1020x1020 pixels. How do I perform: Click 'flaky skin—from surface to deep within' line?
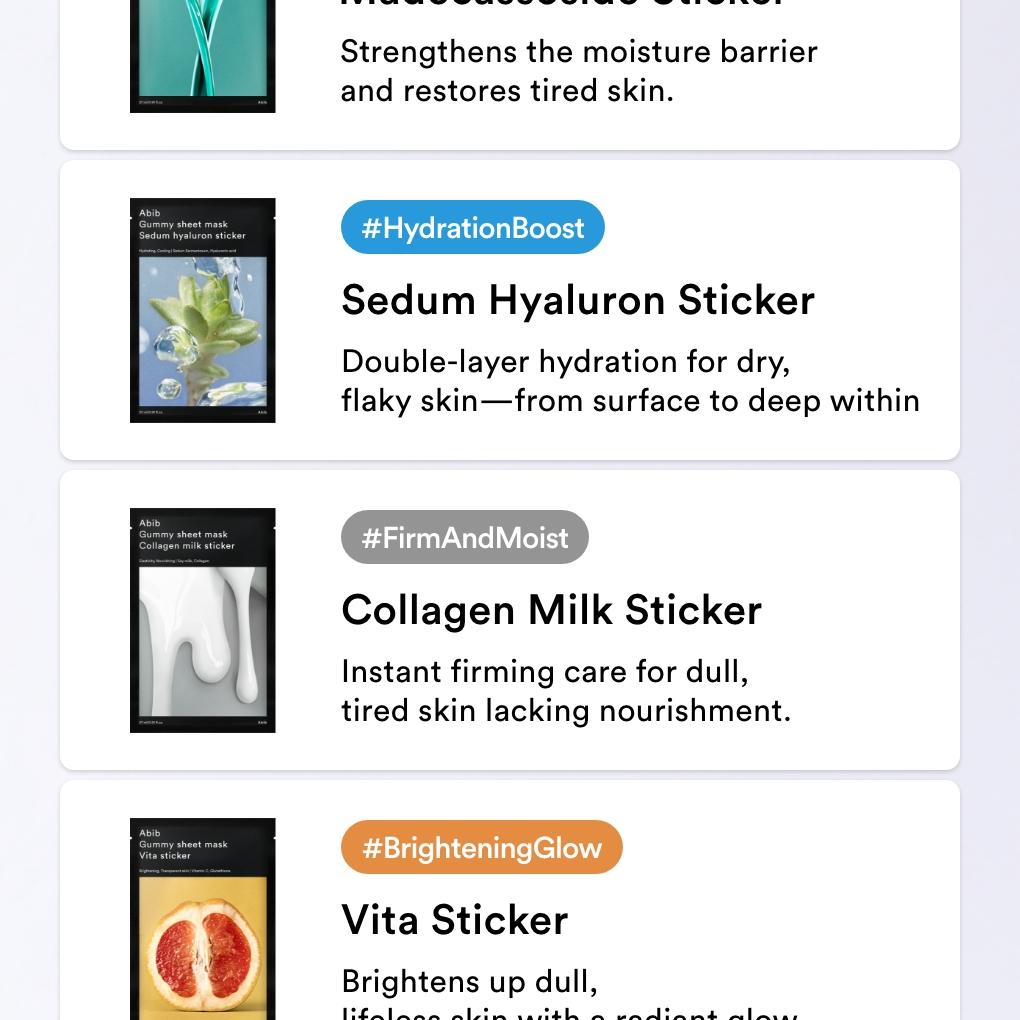tap(630, 401)
